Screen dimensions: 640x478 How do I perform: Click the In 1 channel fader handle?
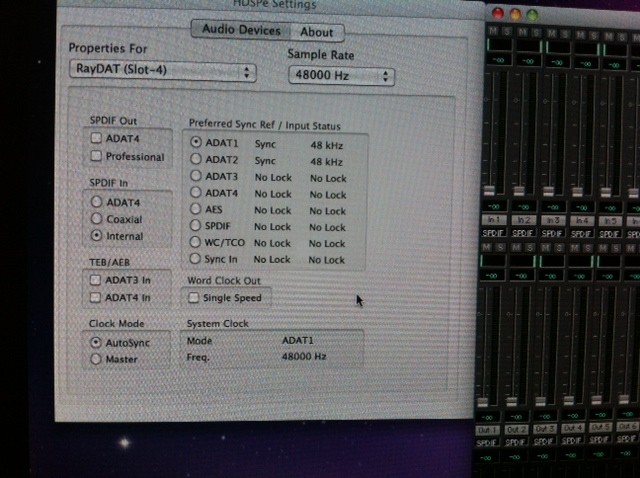tap(489, 191)
